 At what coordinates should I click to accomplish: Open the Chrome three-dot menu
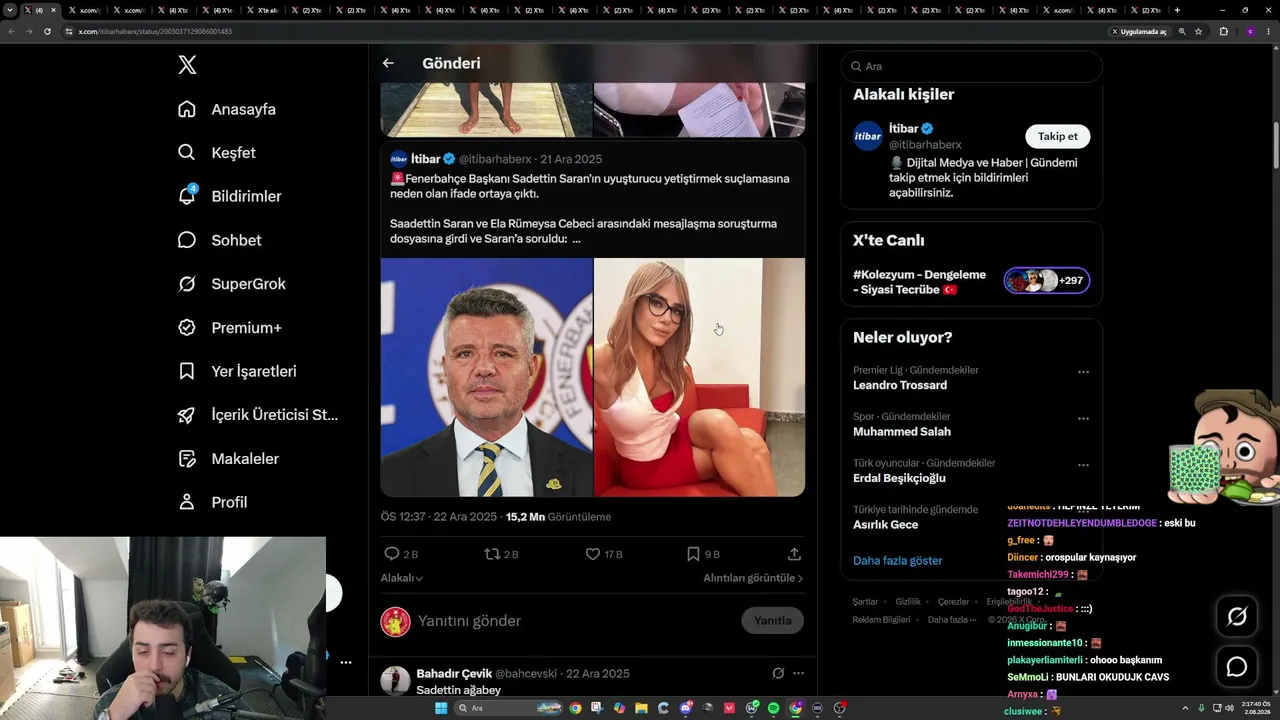[1270, 31]
